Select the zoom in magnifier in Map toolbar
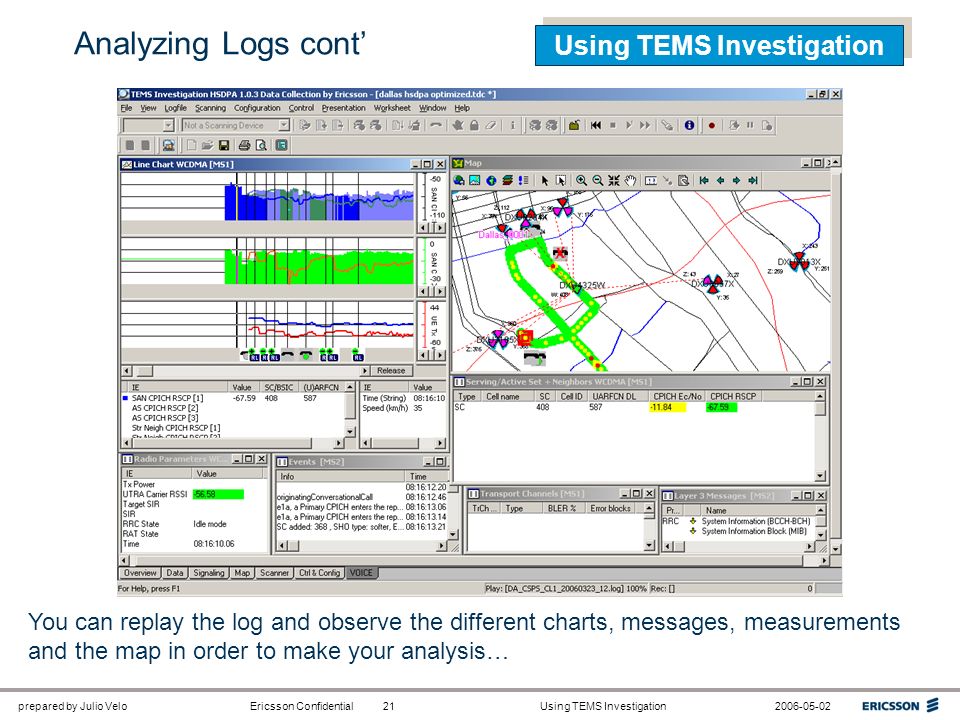 click(x=581, y=181)
